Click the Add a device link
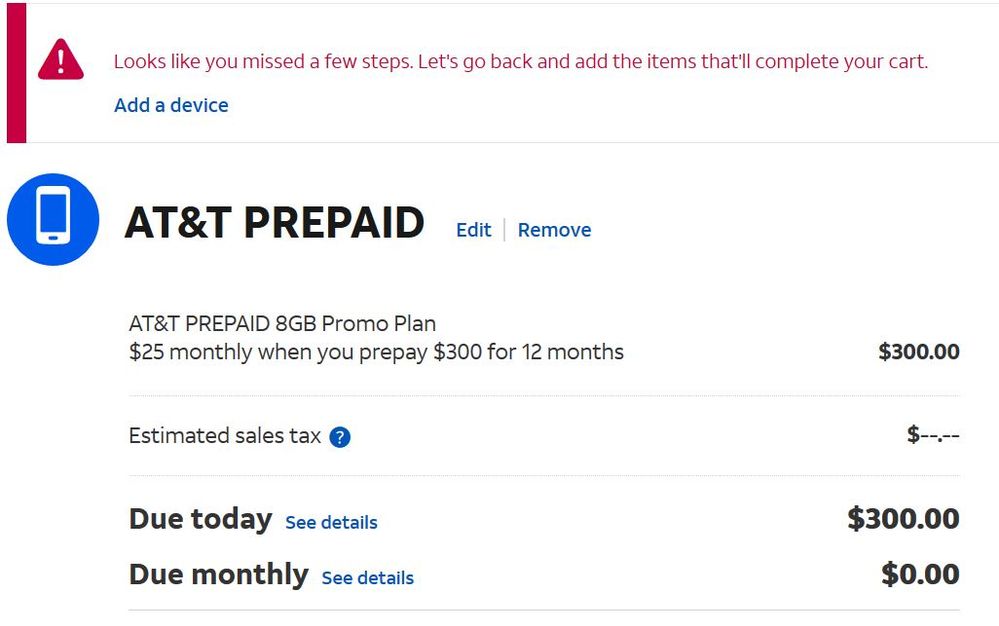Image resolution: width=999 pixels, height=626 pixels. tap(171, 105)
